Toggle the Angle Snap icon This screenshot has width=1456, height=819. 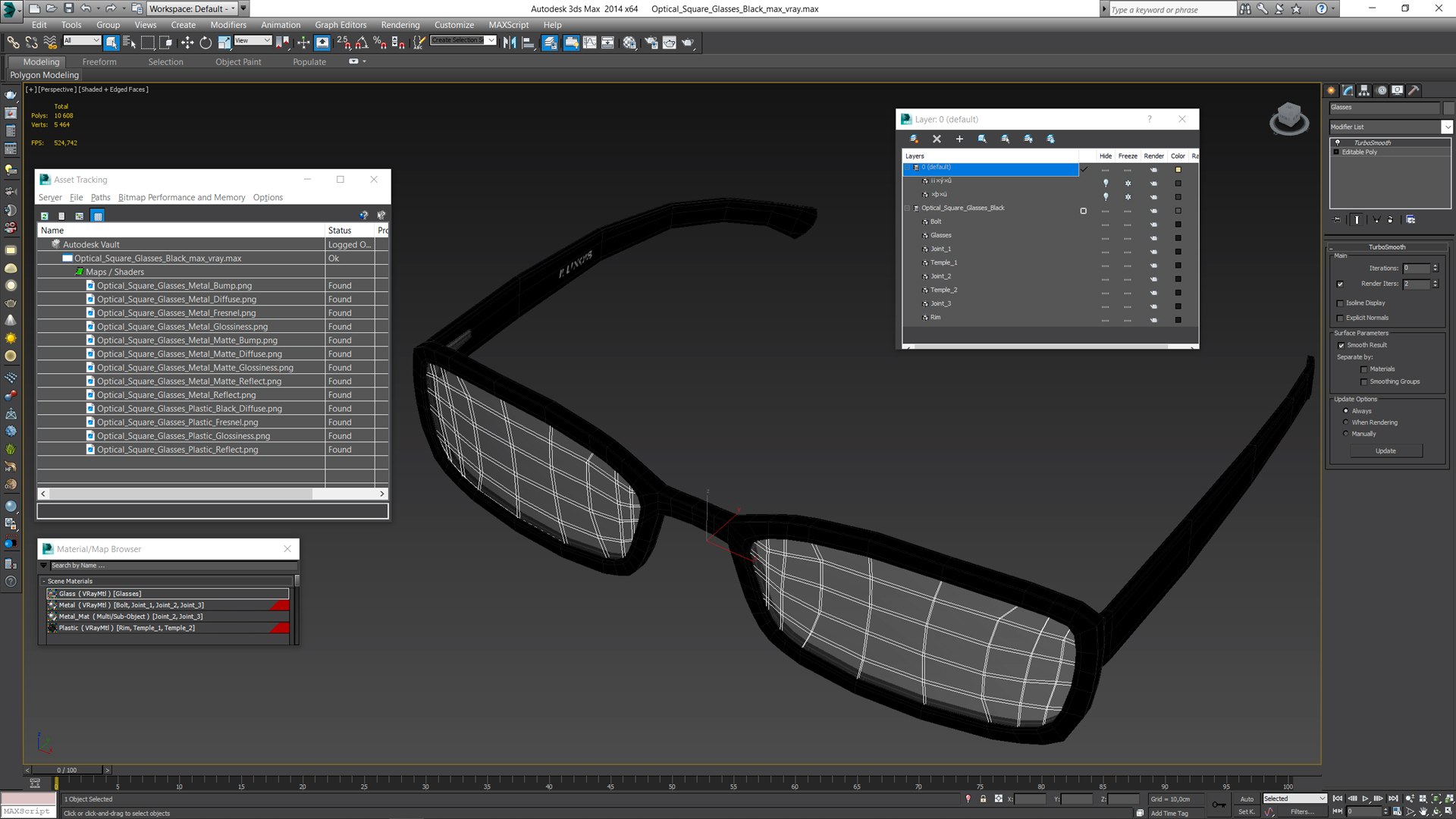(362, 43)
